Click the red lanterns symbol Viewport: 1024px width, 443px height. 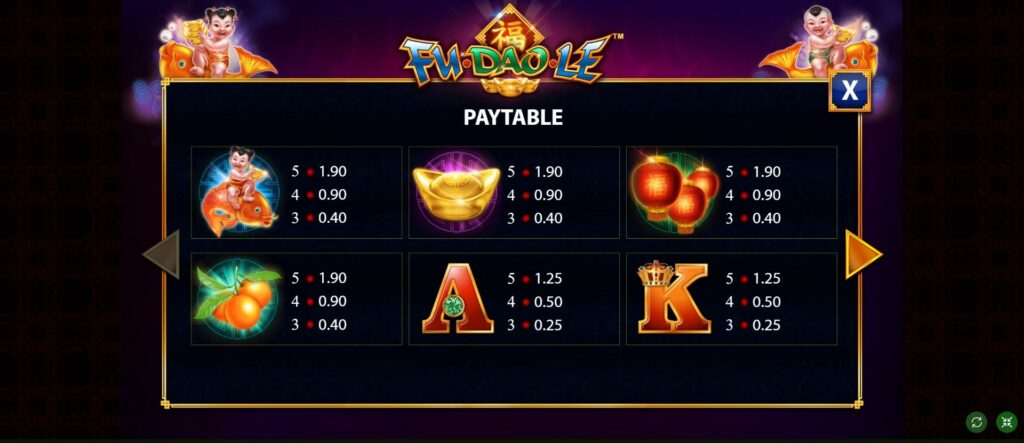tap(674, 193)
